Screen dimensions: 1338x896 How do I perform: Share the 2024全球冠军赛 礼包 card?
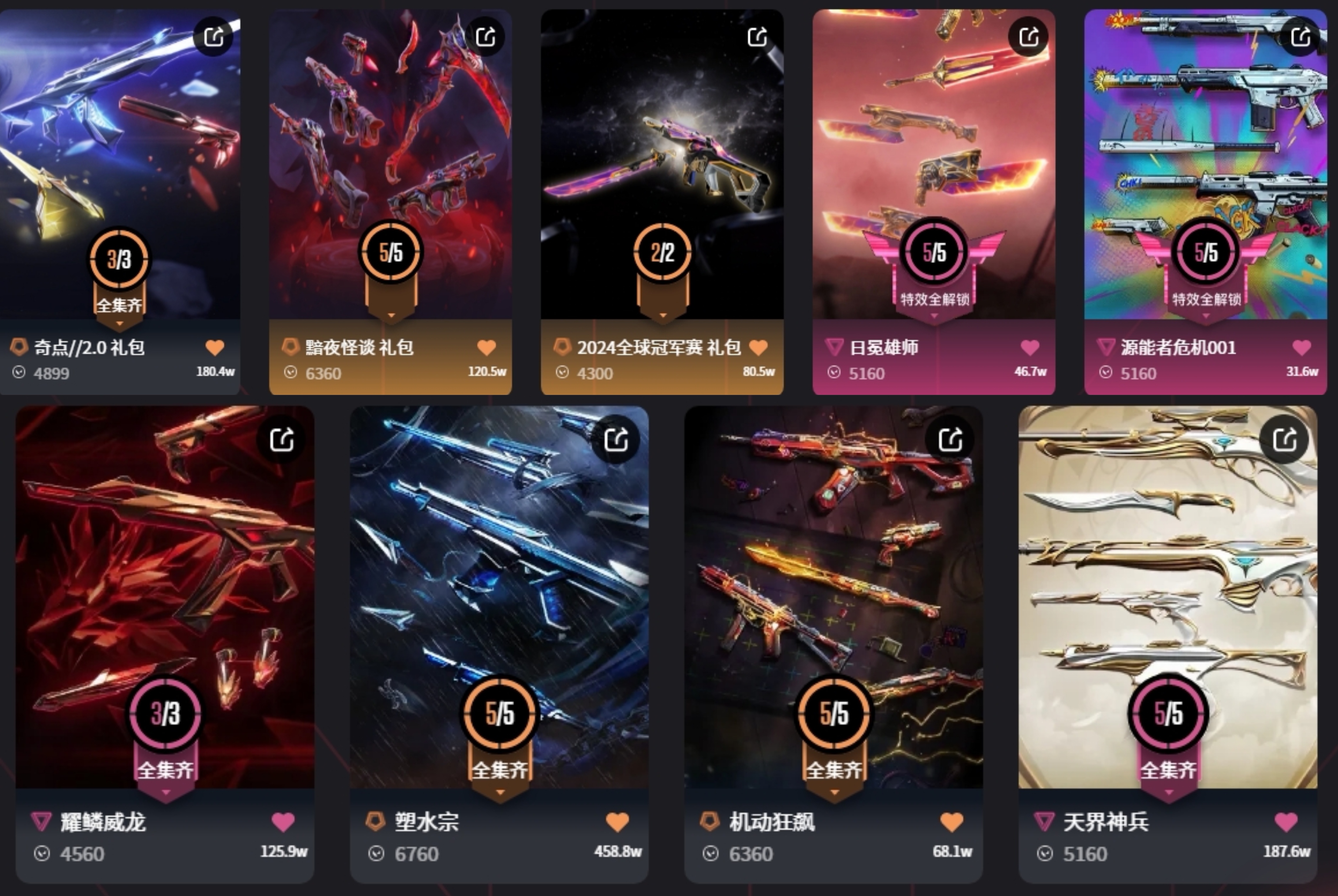(x=758, y=37)
